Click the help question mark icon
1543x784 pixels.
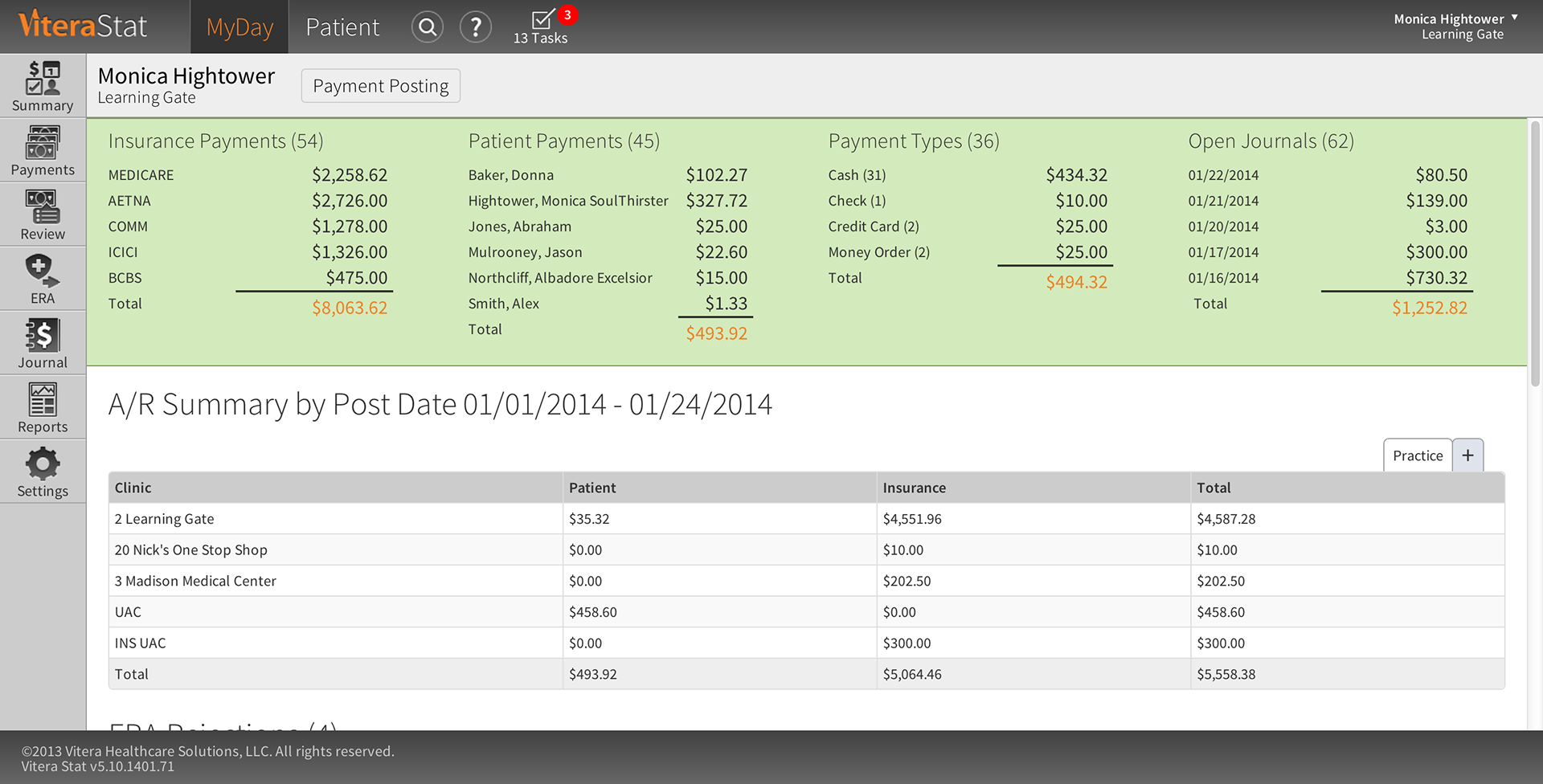point(476,27)
